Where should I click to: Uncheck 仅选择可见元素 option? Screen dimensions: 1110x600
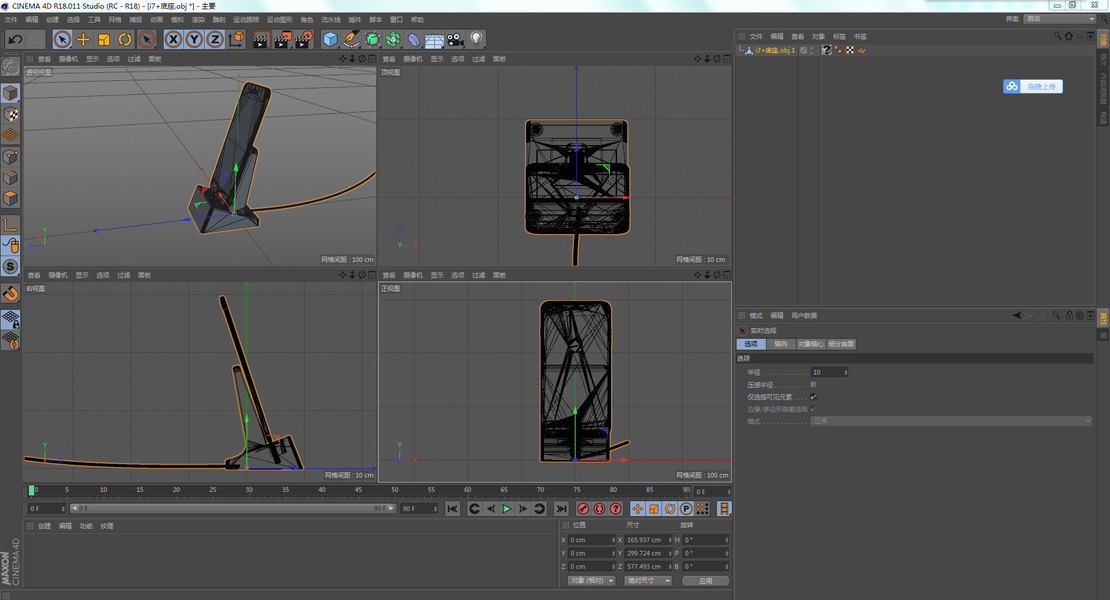click(813, 396)
